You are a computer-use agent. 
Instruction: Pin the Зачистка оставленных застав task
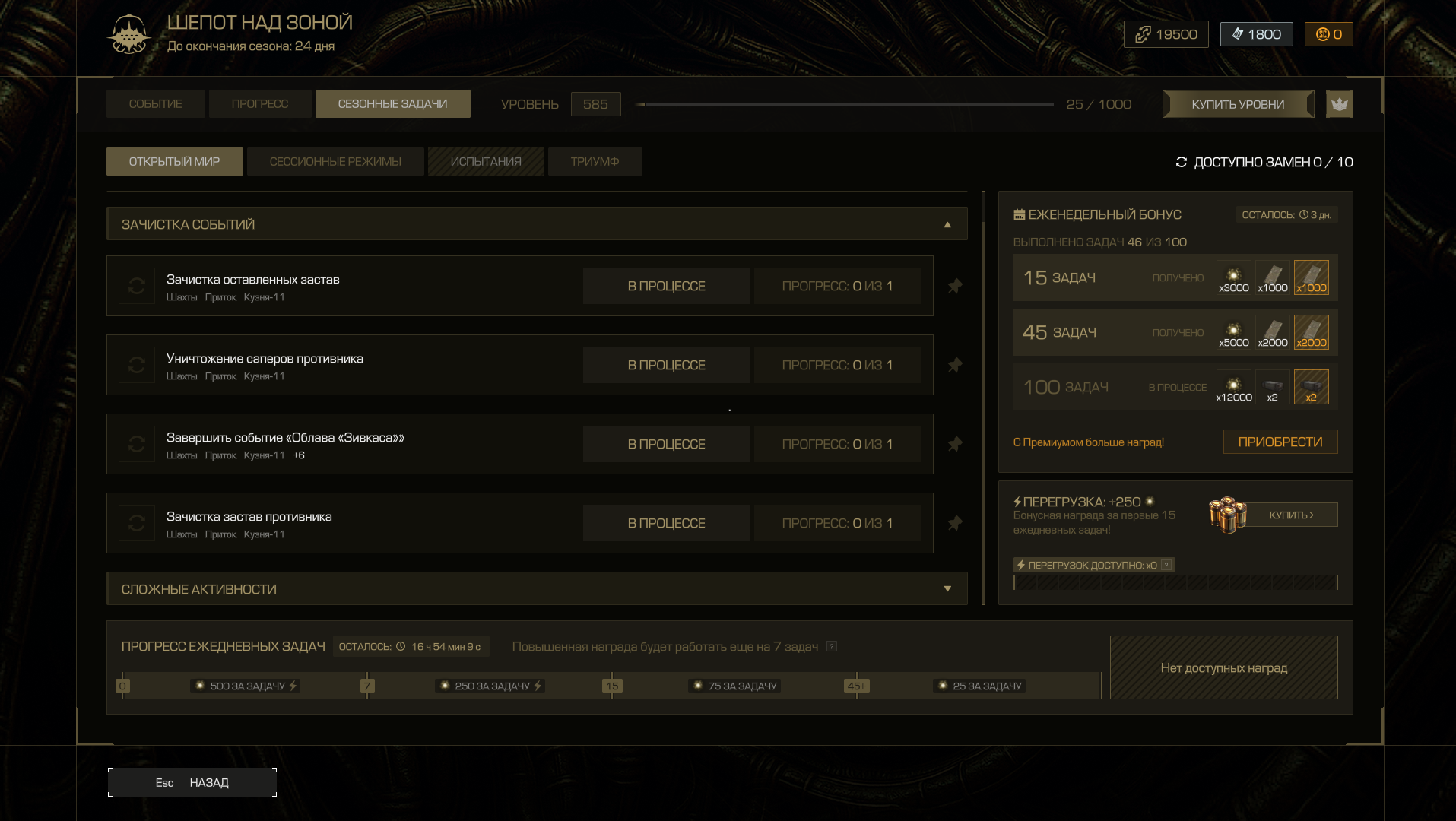[955, 286]
